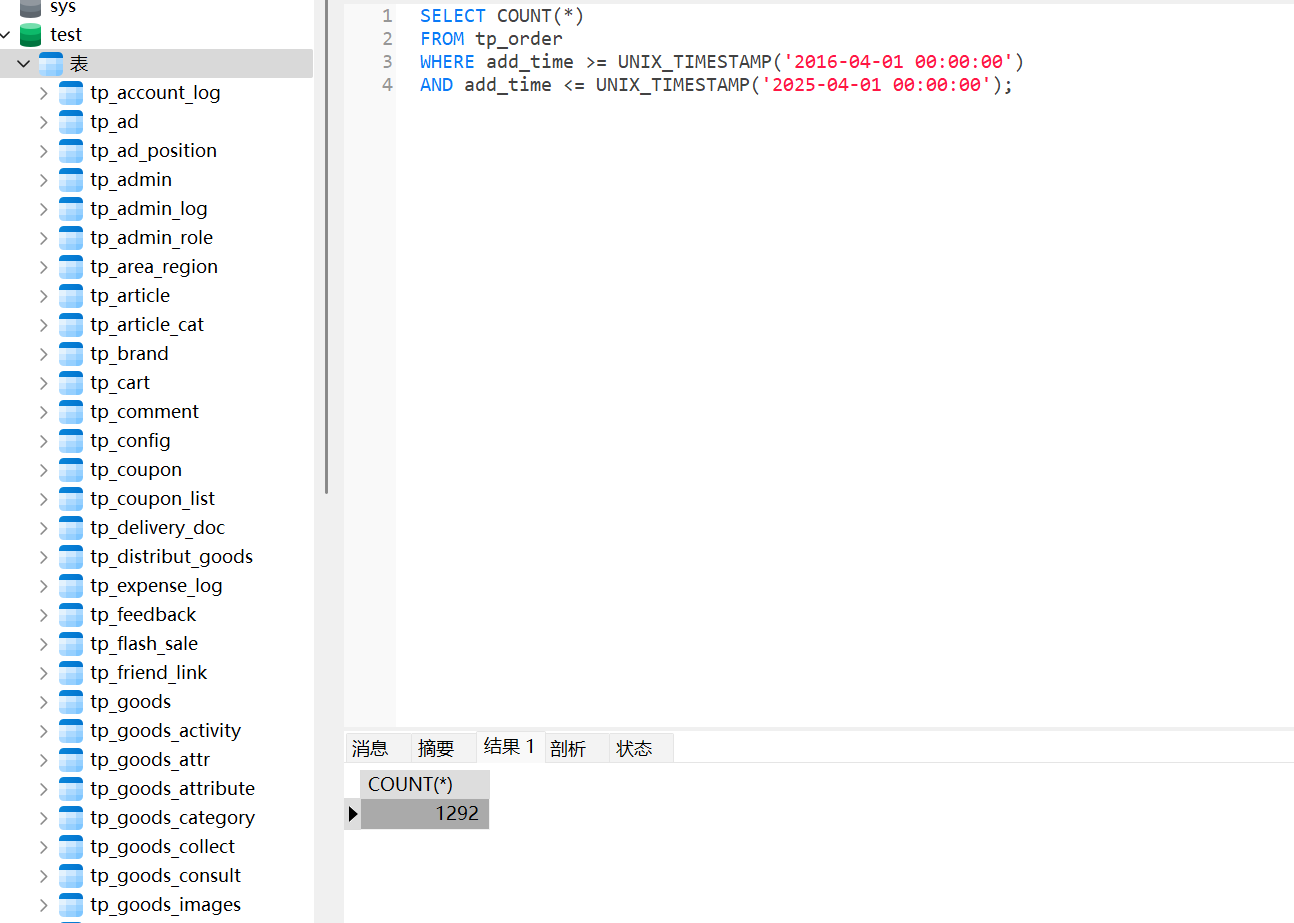This screenshot has height=923, width=1294.
Task: Expand the tp_goods_attr node
Action: [x=43, y=760]
